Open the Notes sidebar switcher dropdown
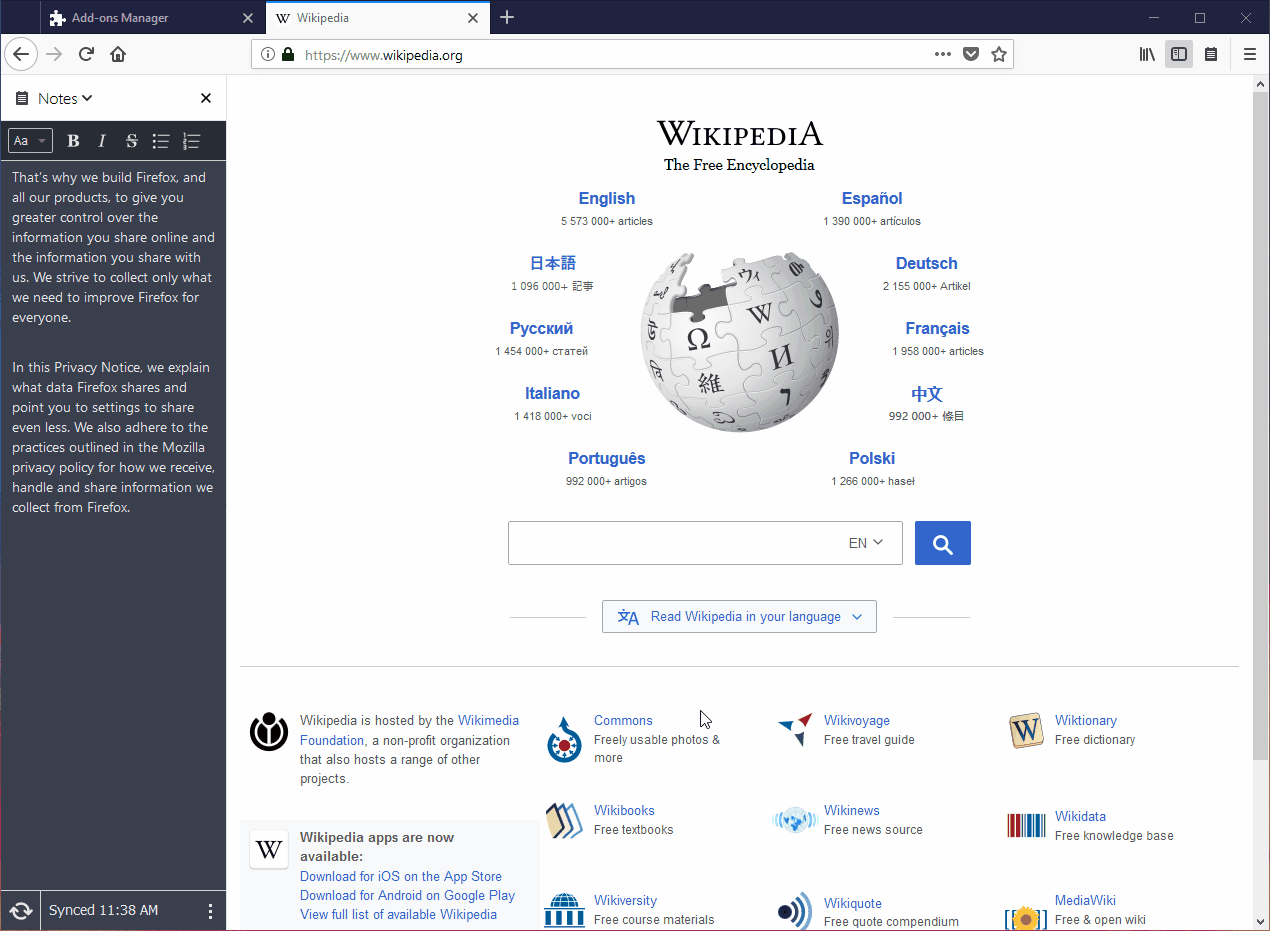The width and height of the screenshot is (1270, 931). click(x=65, y=98)
